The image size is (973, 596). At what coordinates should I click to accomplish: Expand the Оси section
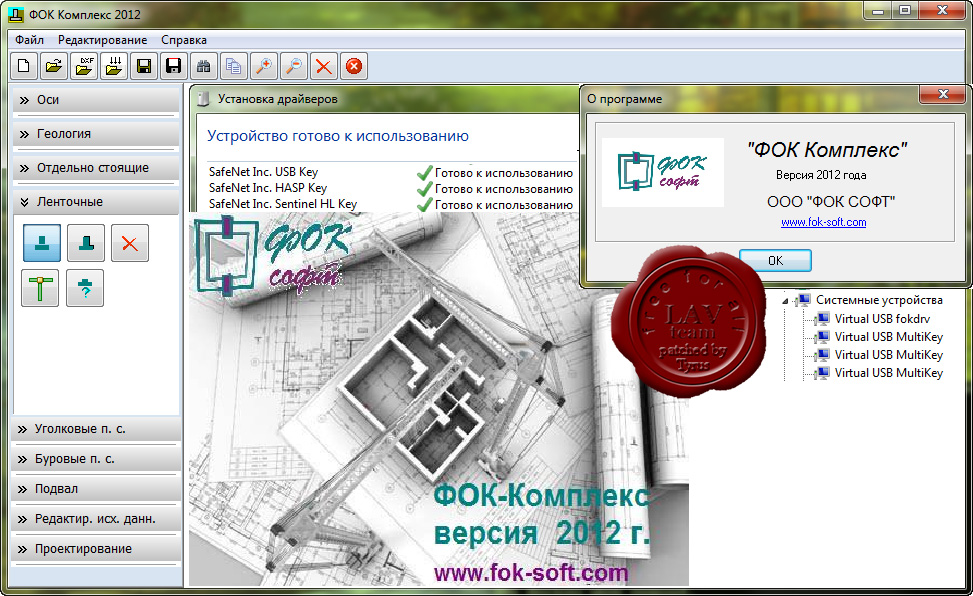pos(96,100)
